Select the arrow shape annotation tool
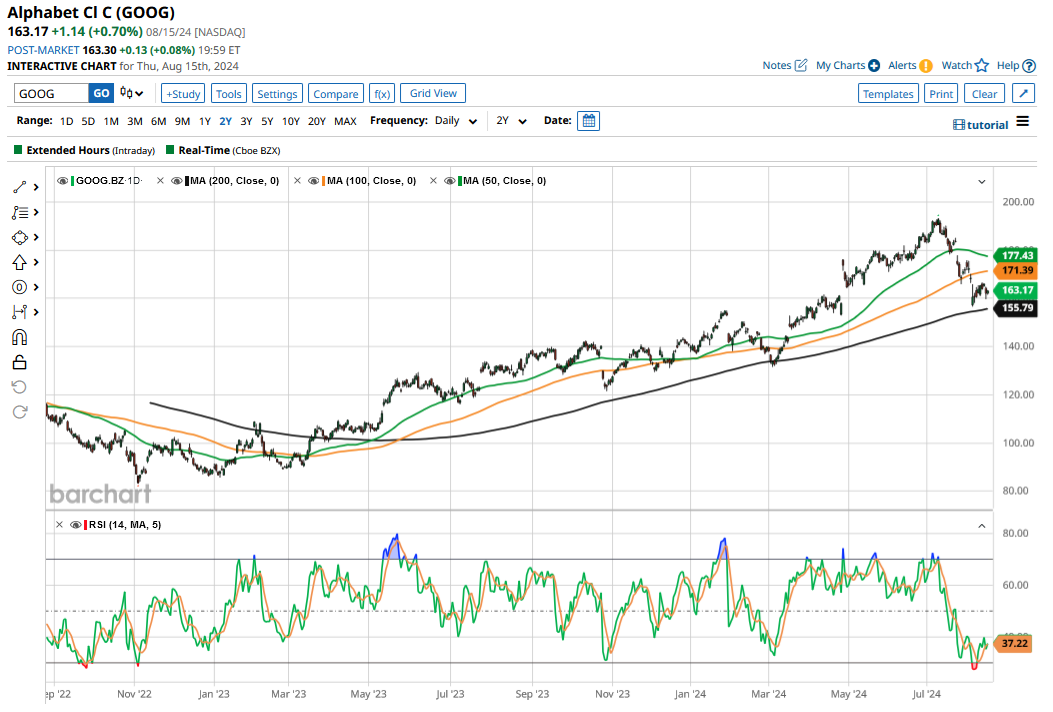The image size is (1053, 712). coord(20,262)
